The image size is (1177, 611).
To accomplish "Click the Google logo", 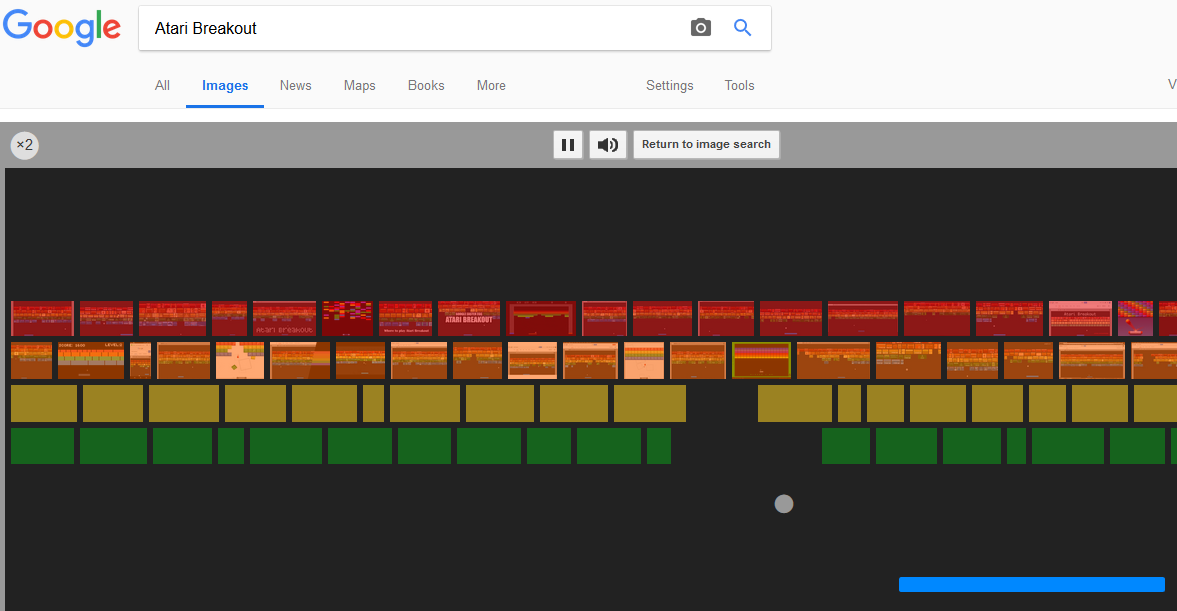I will click(62, 28).
